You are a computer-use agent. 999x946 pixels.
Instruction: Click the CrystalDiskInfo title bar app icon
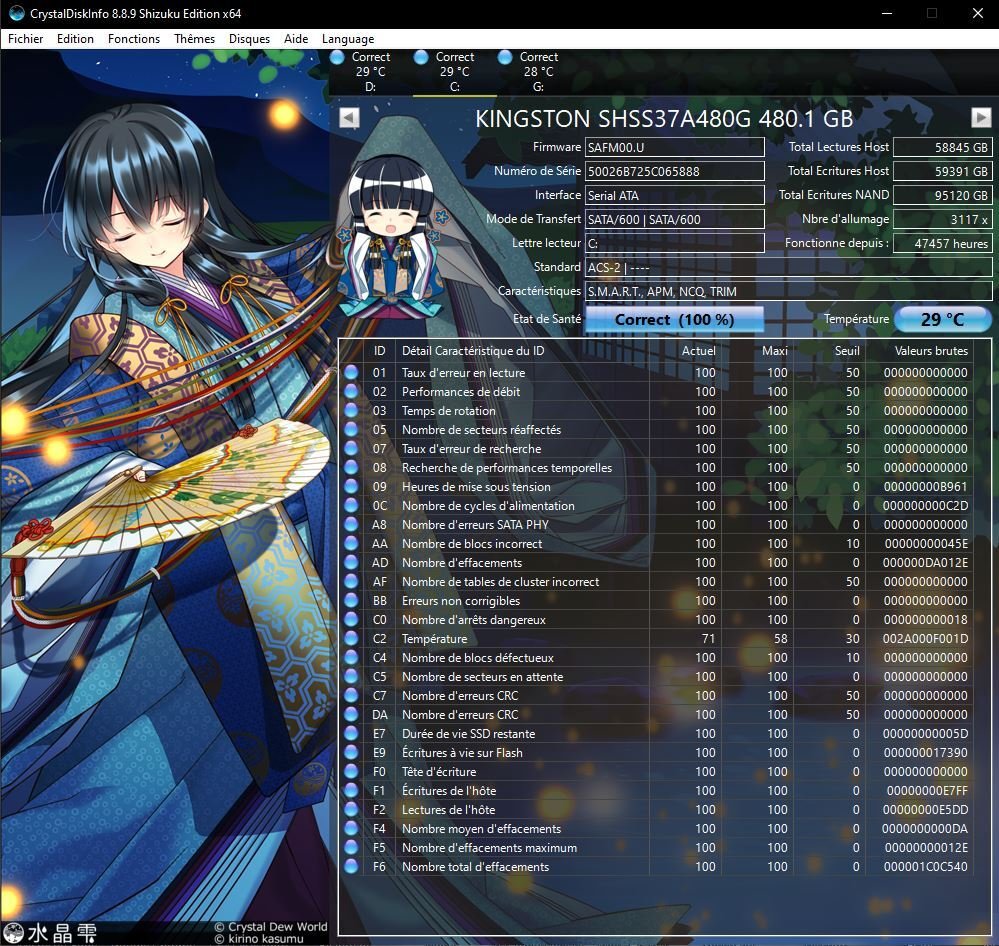[17, 13]
